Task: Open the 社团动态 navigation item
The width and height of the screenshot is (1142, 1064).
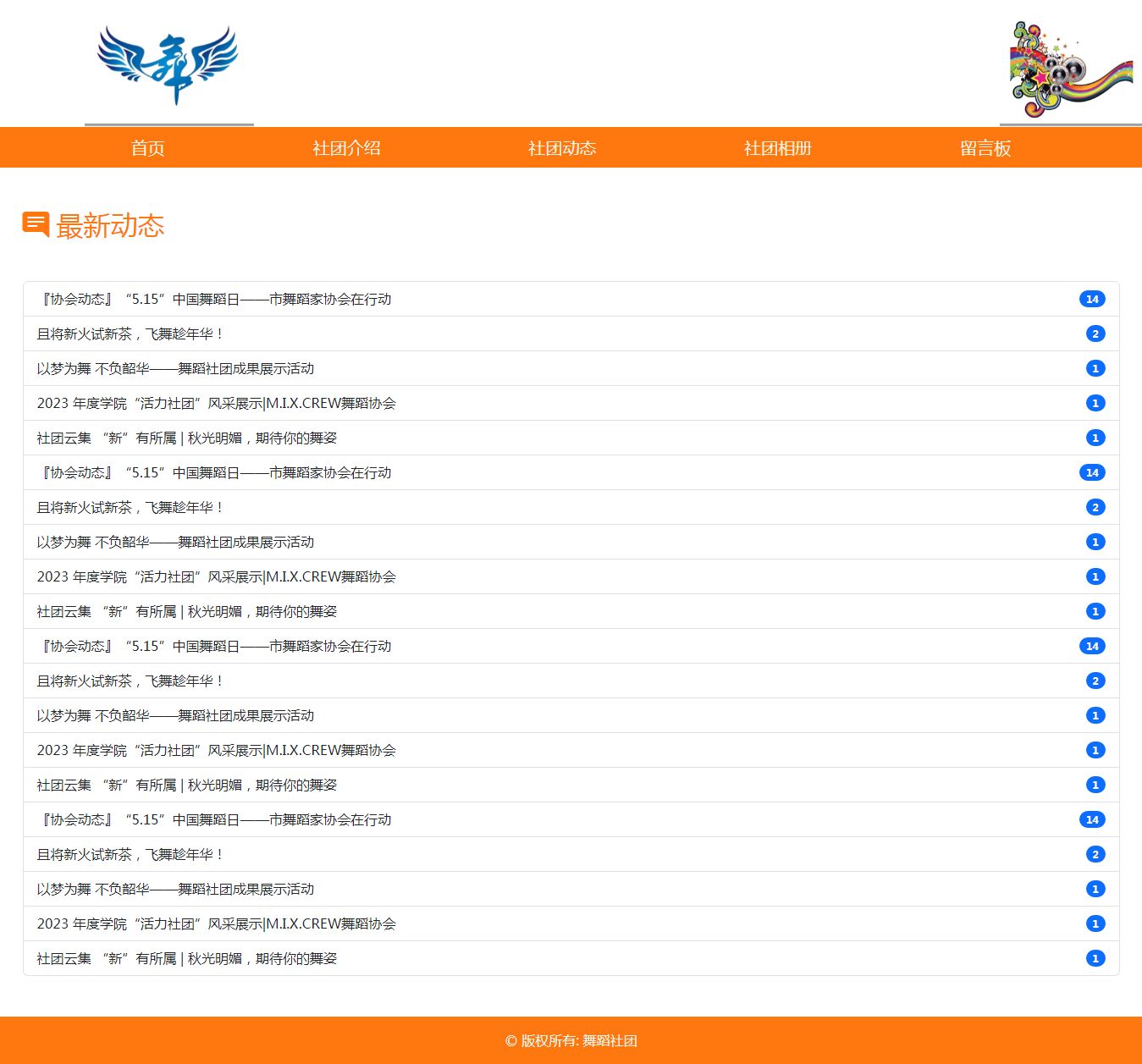Action: [562, 148]
